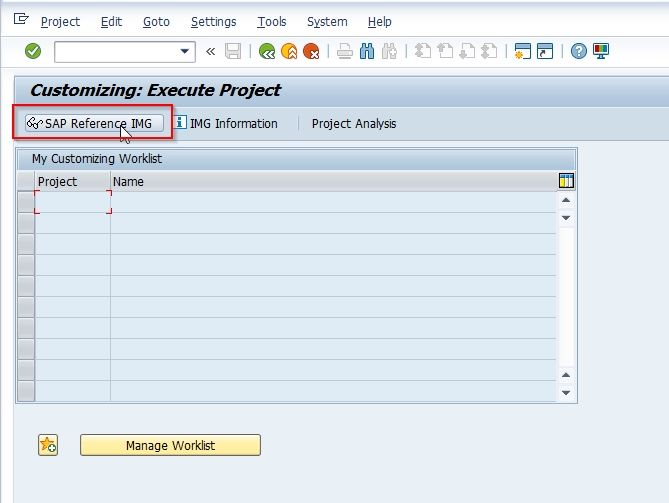Click the Generate Shortcut icon

click(545, 52)
